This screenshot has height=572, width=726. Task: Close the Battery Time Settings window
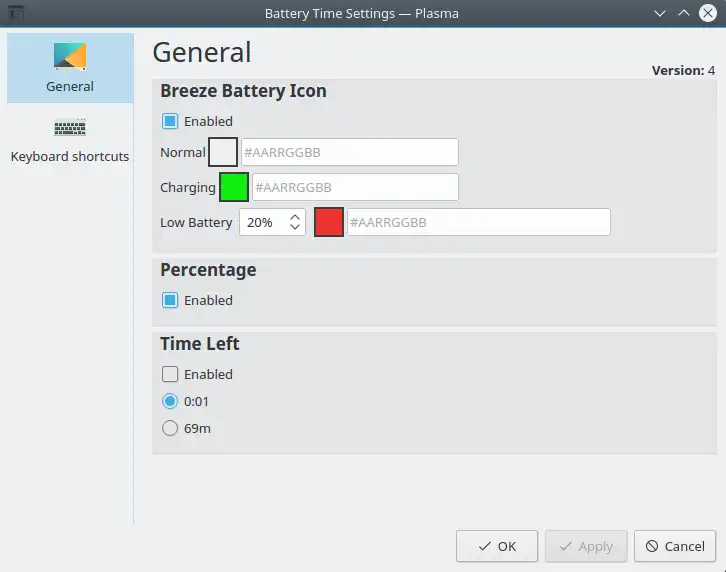[x=708, y=13]
